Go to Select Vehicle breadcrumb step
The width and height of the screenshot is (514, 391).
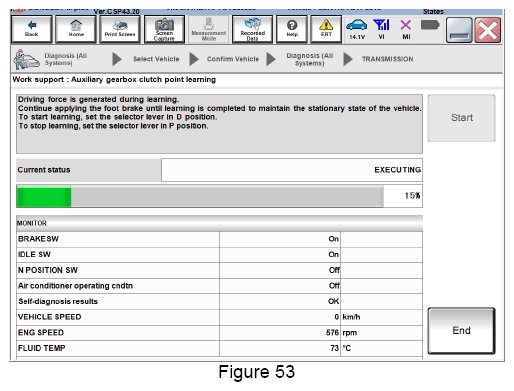pyautogui.click(x=156, y=59)
